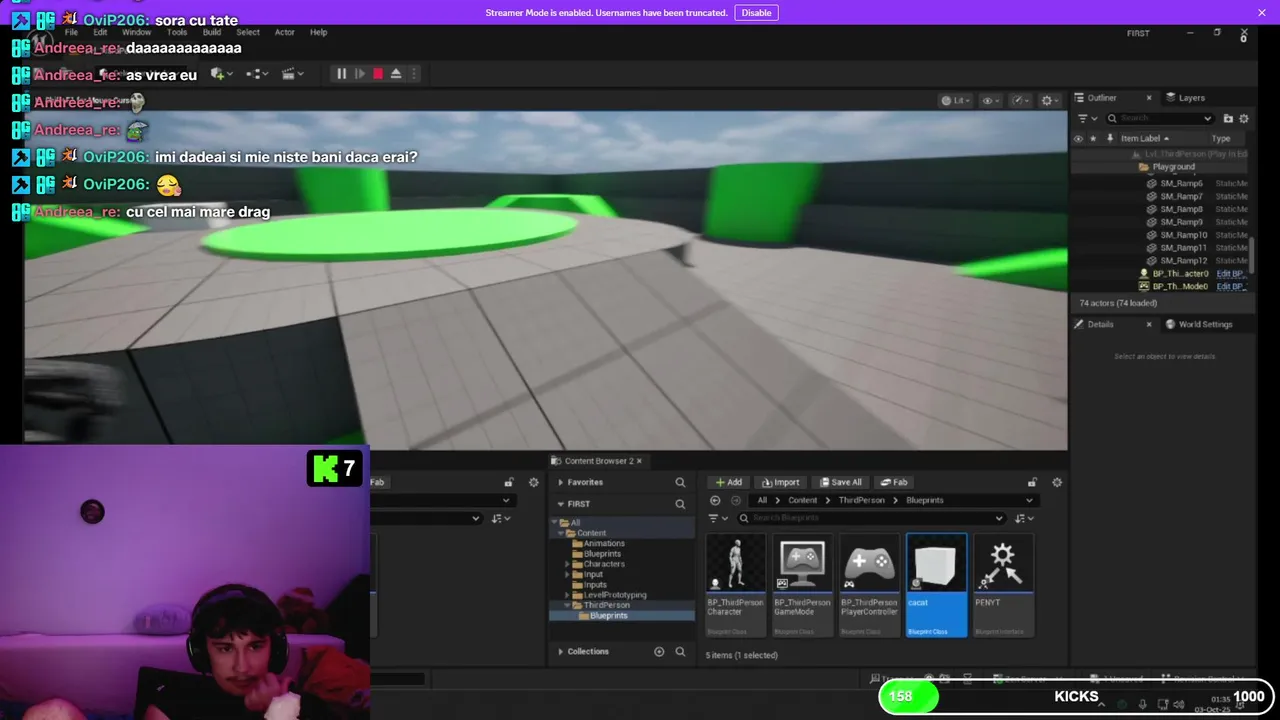This screenshot has height=720, width=1280.
Task: Stop the play session with the red button
Action: coord(378,74)
